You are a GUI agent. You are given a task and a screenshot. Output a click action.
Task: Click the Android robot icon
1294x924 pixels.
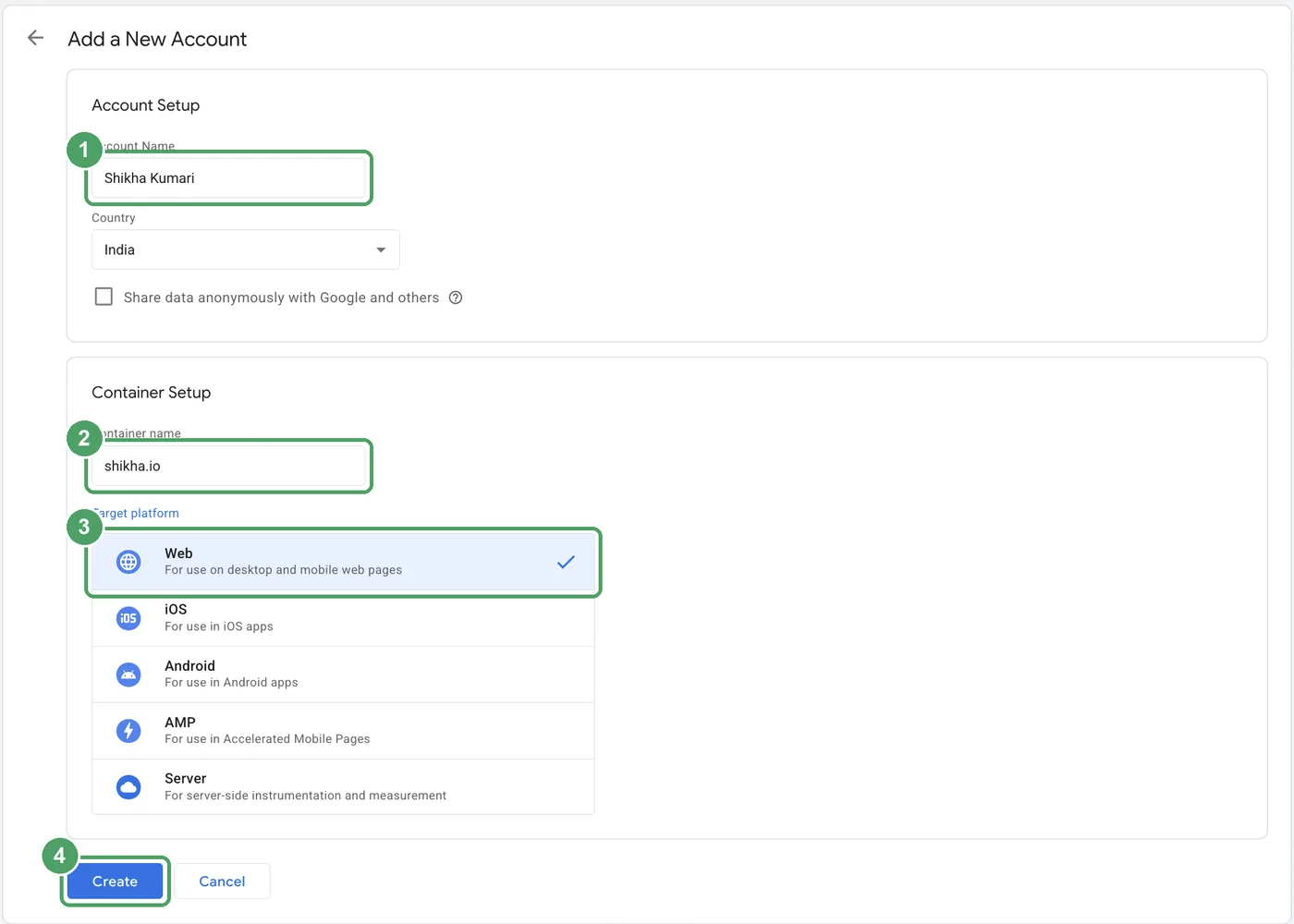click(x=128, y=675)
